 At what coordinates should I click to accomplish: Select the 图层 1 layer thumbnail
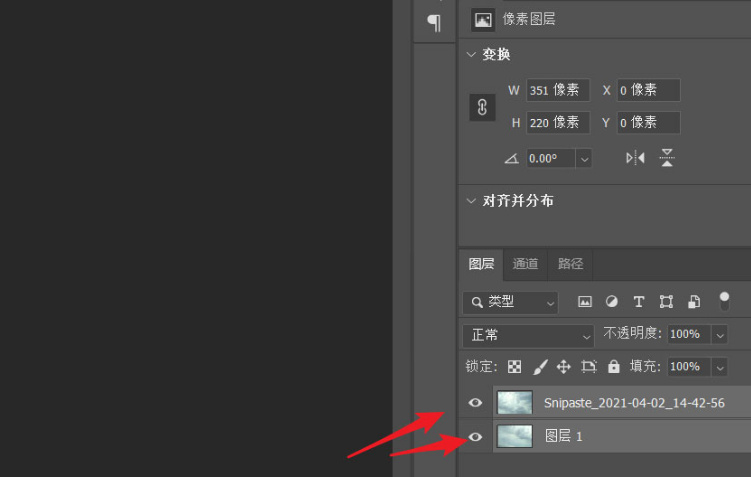(x=514, y=437)
